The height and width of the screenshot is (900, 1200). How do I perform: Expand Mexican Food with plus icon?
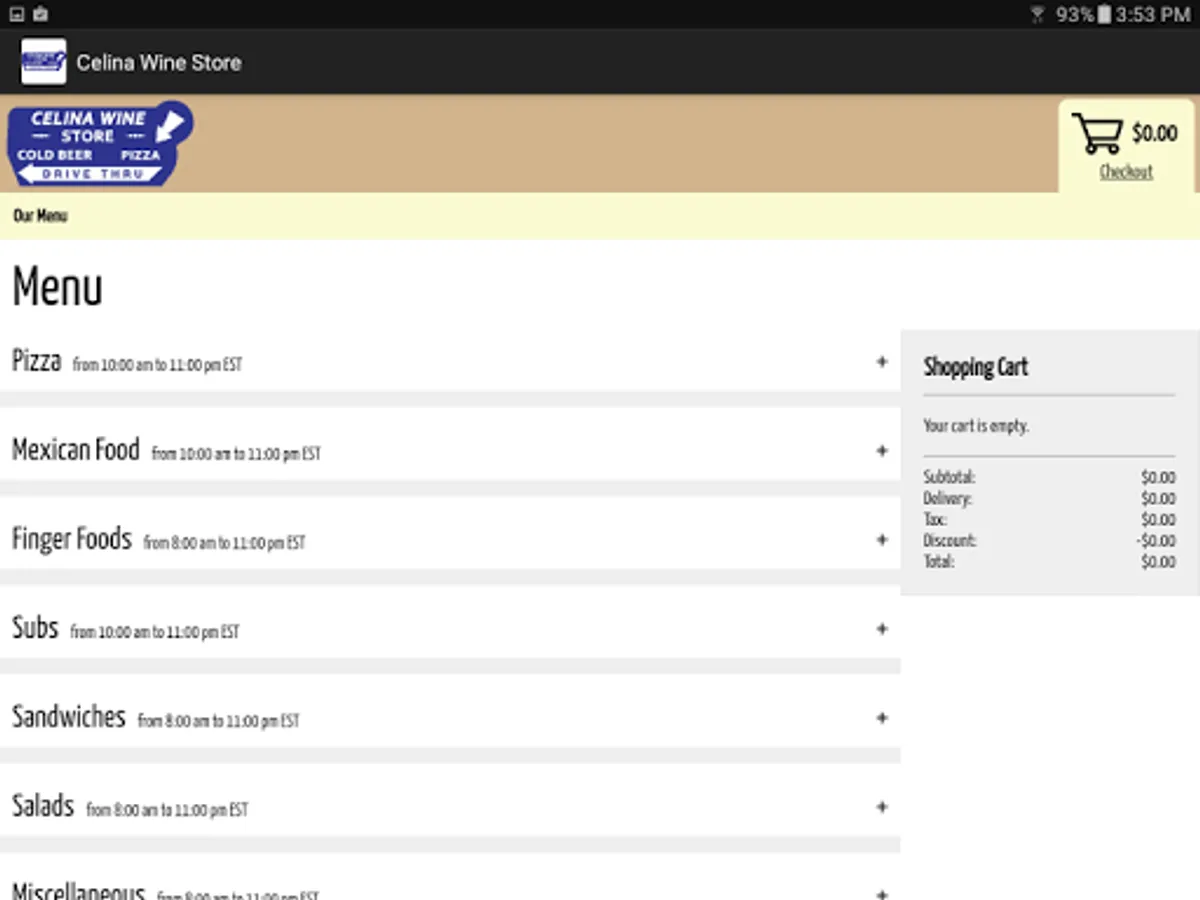click(x=882, y=451)
